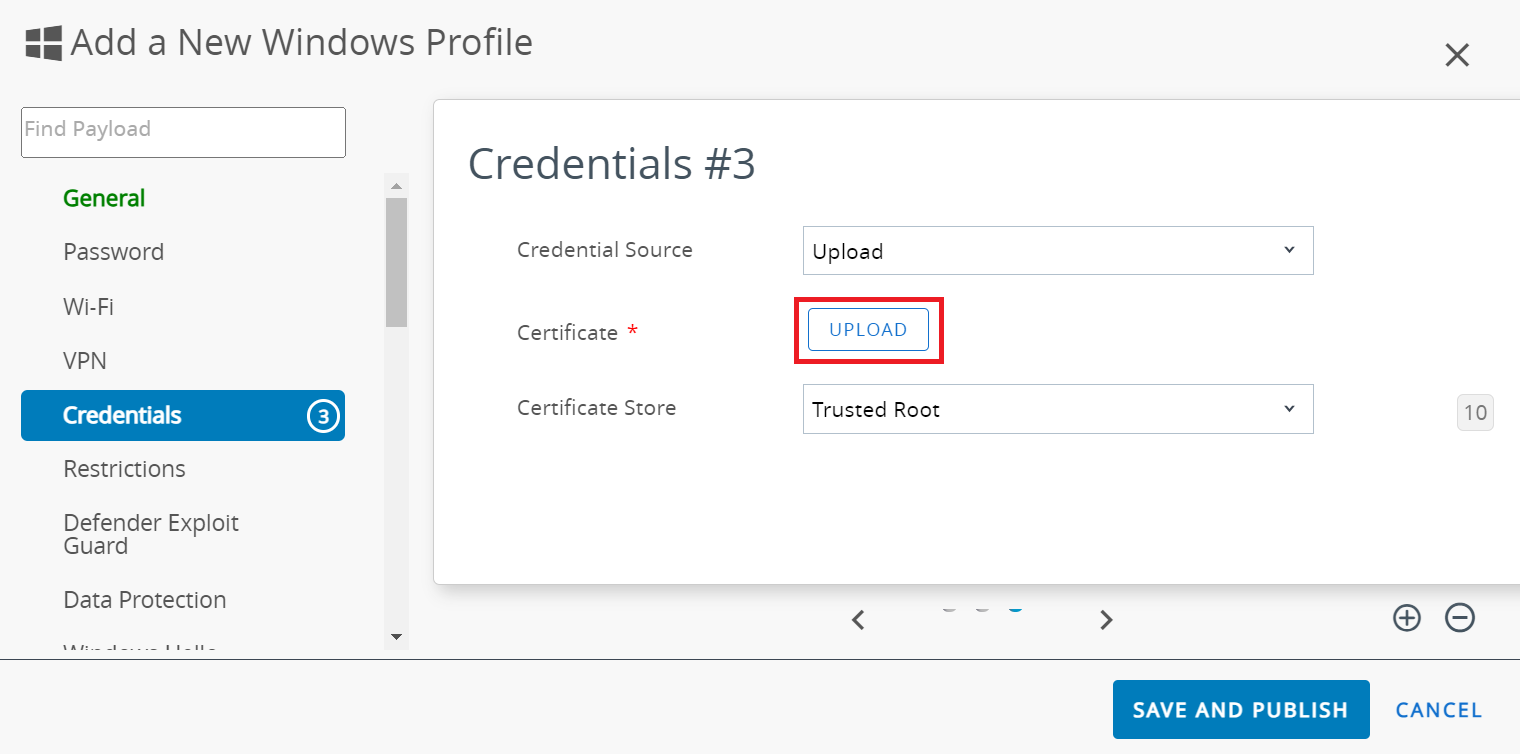Focus the Find Payload search field
The image size is (1520, 754).
coord(183,132)
